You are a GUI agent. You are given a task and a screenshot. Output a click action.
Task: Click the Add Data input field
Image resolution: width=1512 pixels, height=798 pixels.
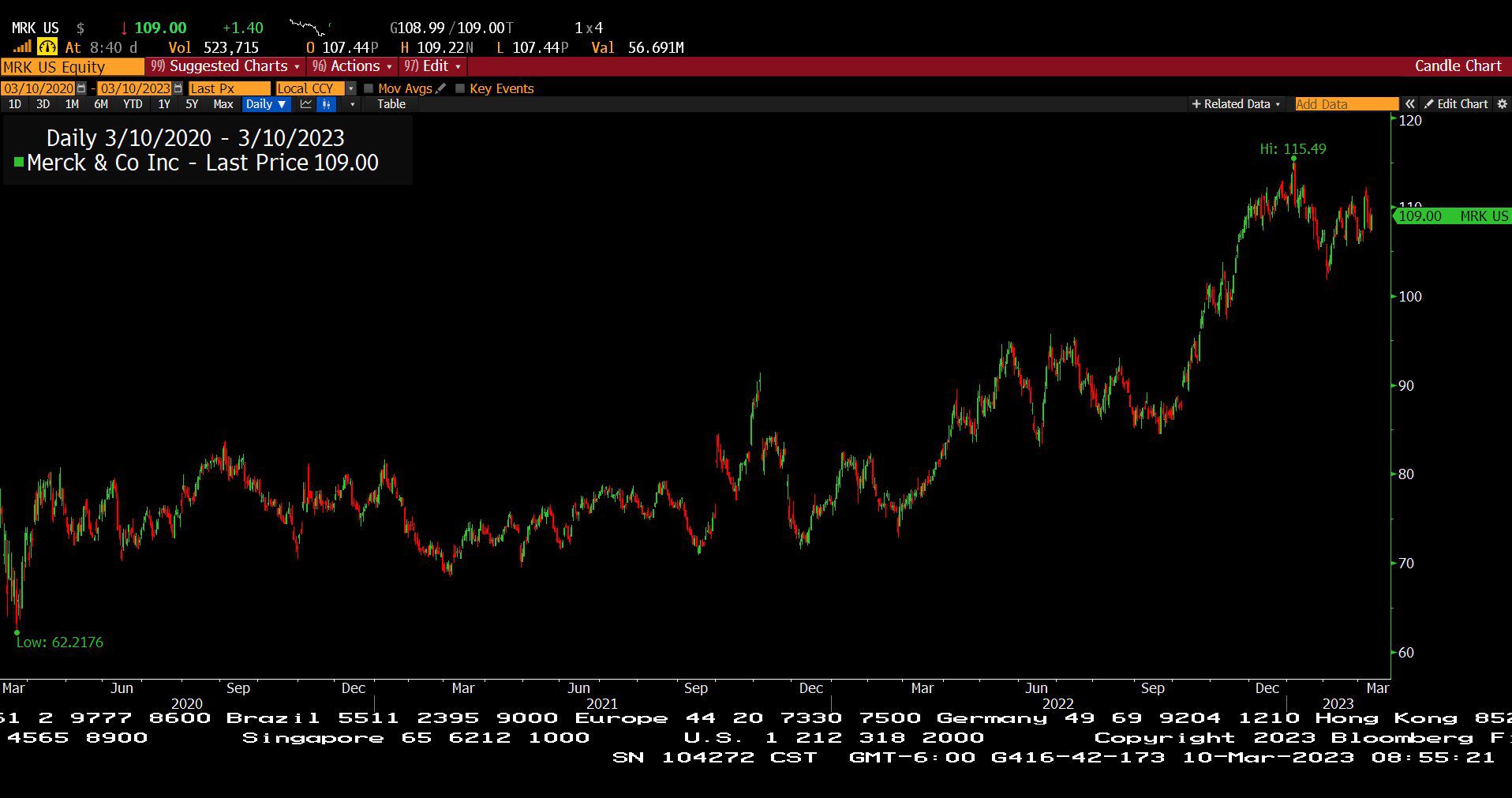(1345, 104)
